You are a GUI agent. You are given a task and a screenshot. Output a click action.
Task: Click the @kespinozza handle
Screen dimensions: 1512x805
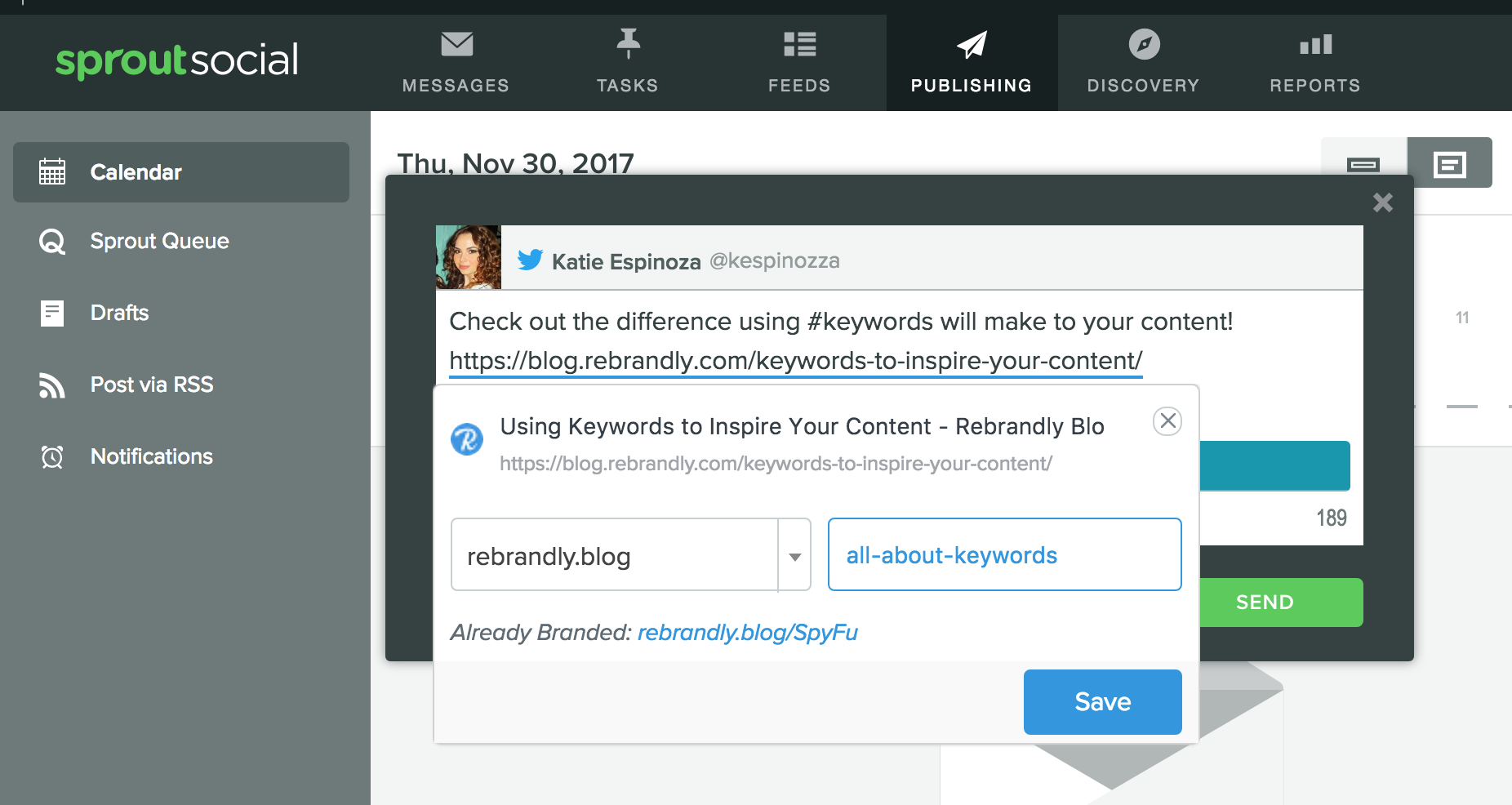click(775, 260)
